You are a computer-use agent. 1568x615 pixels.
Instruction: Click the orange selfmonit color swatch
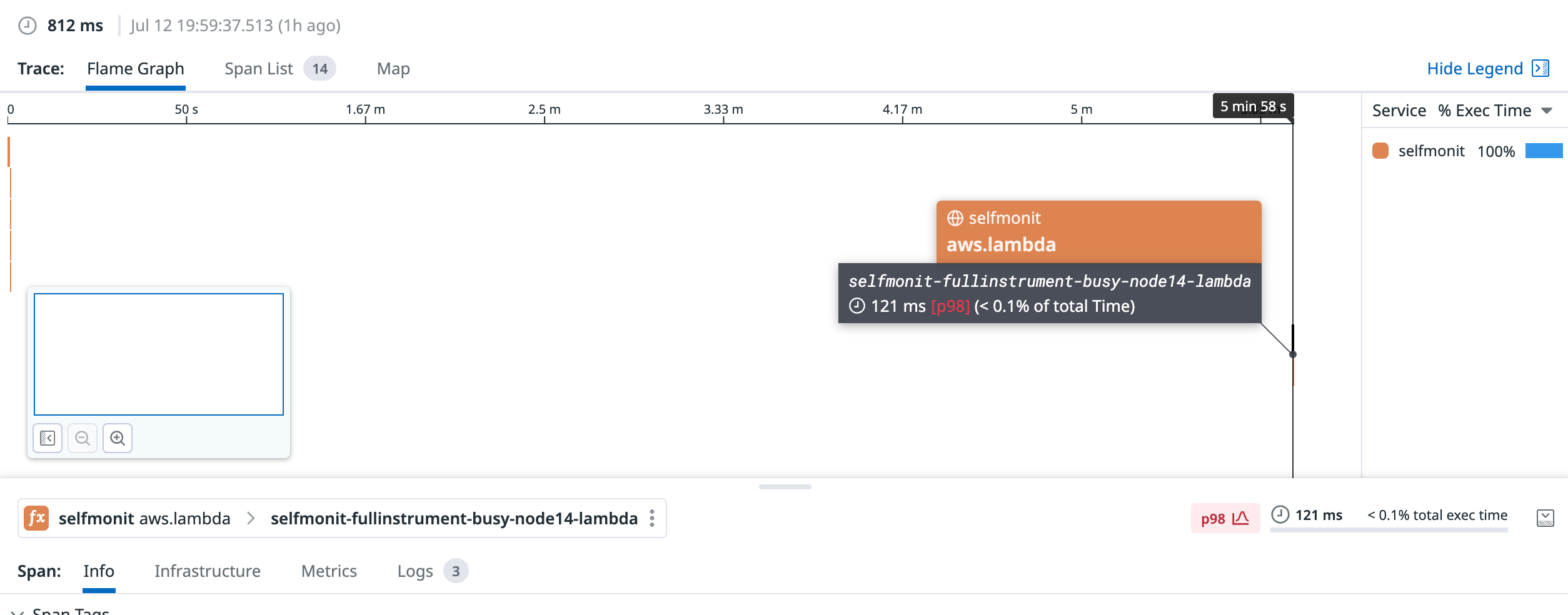point(1380,151)
